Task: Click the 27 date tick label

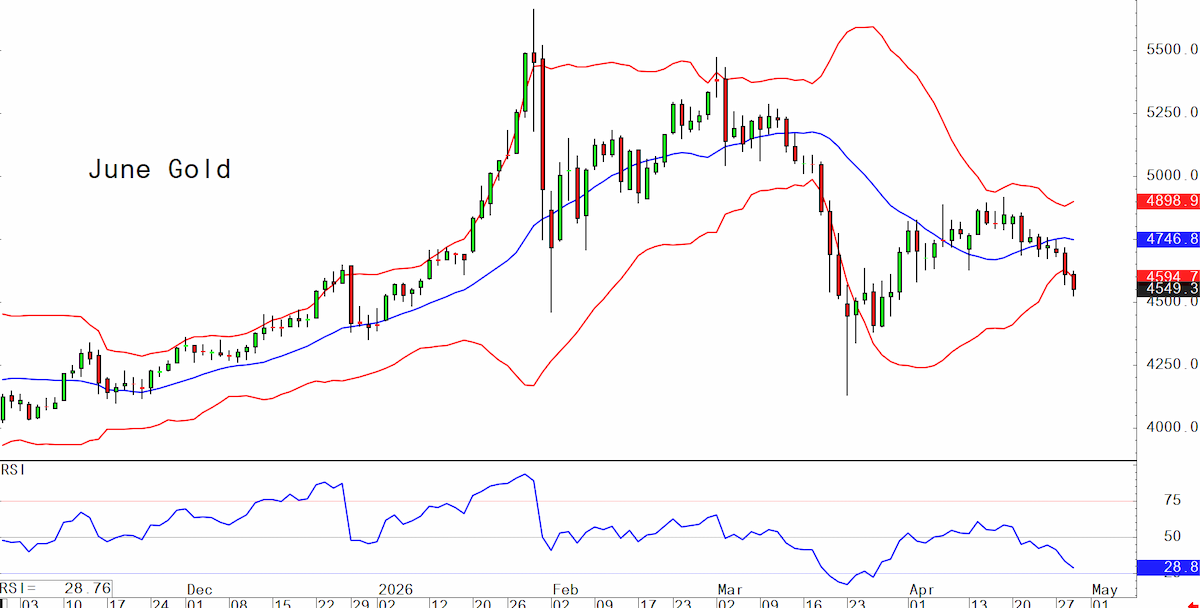Action: click(x=1066, y=603)
